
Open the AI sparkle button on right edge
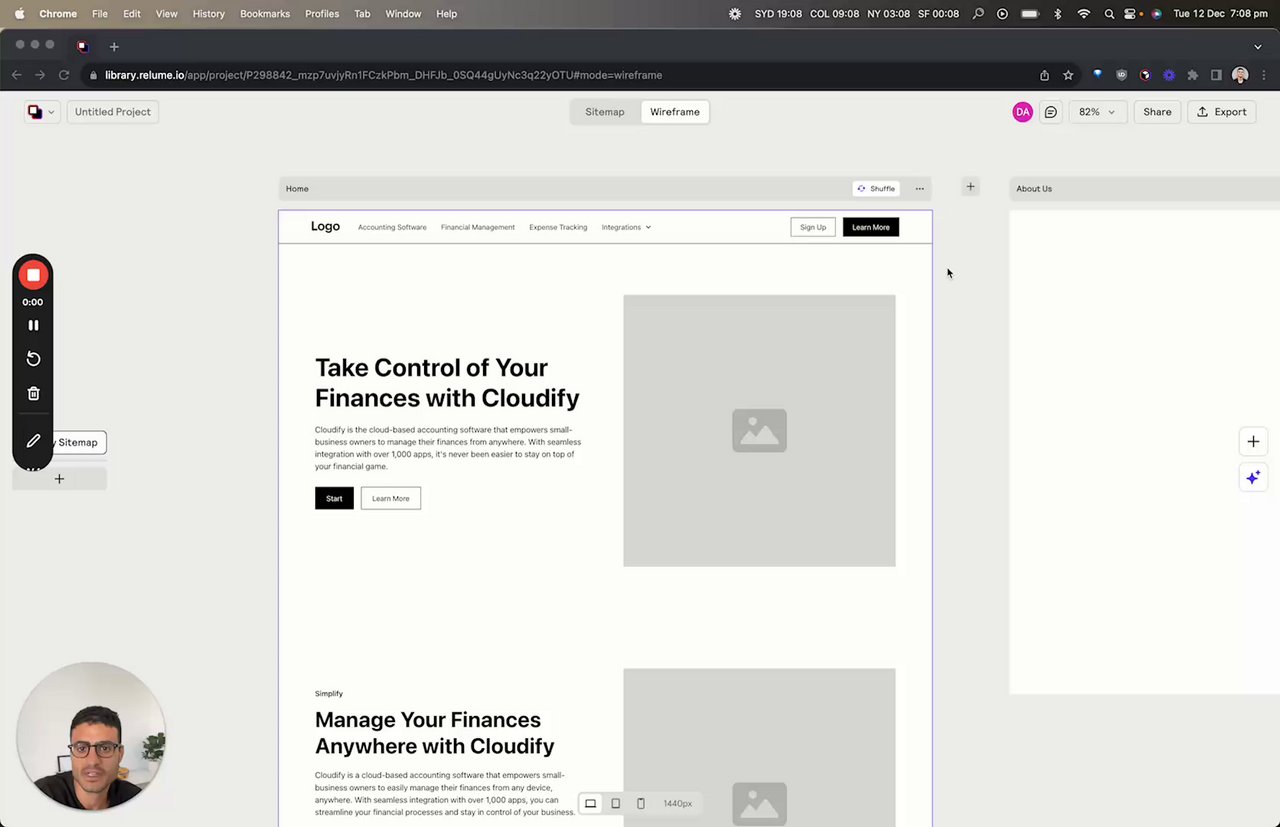[x=1253, y=478]
